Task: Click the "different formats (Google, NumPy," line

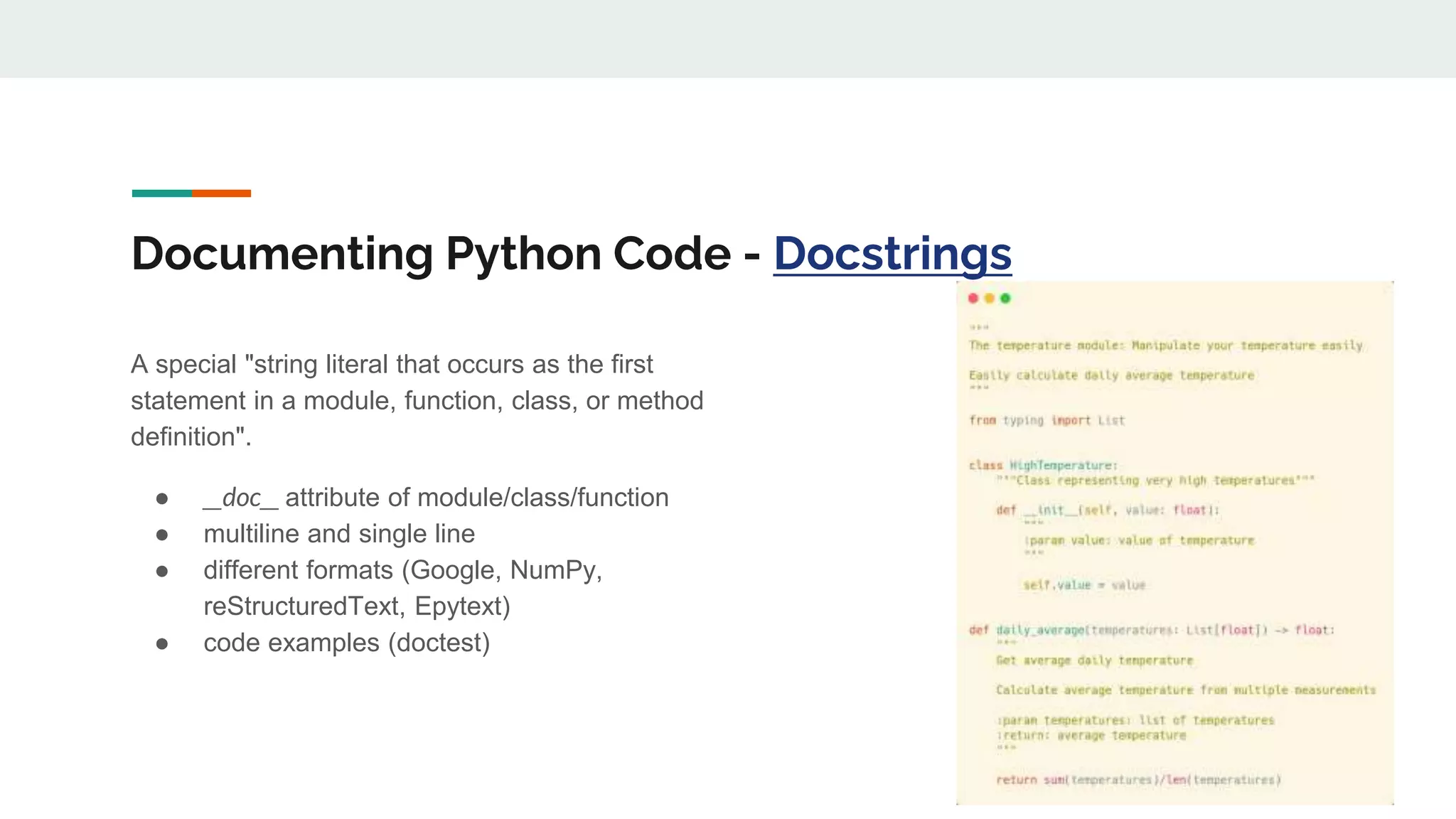Action: click(x=402, y=570)
